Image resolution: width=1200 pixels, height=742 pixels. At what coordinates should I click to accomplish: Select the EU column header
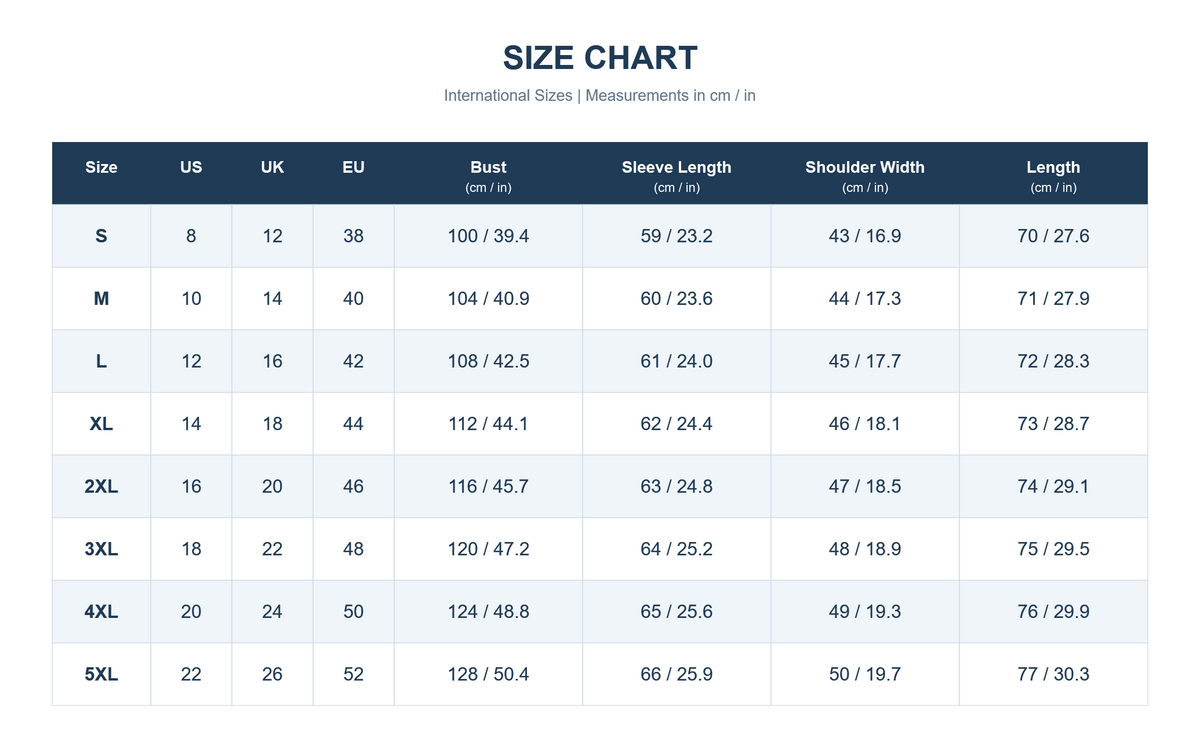tap(353, 174)
